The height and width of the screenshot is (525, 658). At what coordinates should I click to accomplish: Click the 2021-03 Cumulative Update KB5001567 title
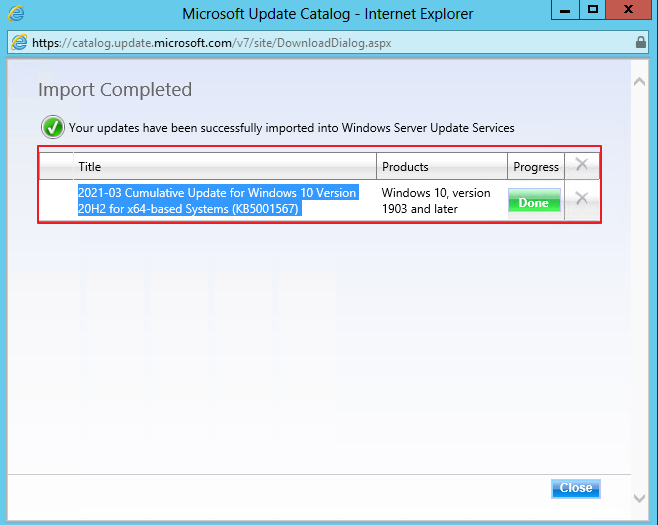[218, 201]
